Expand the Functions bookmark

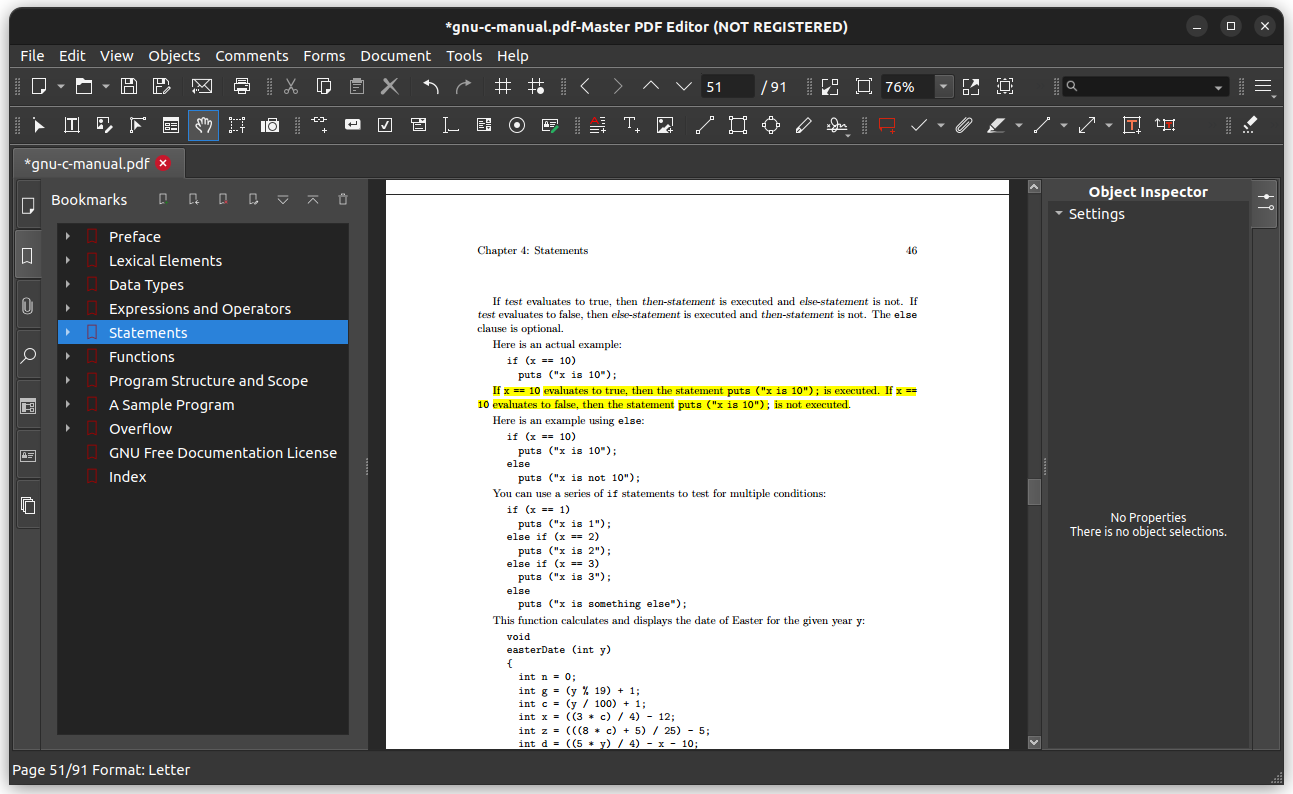[x=69, y=356]
